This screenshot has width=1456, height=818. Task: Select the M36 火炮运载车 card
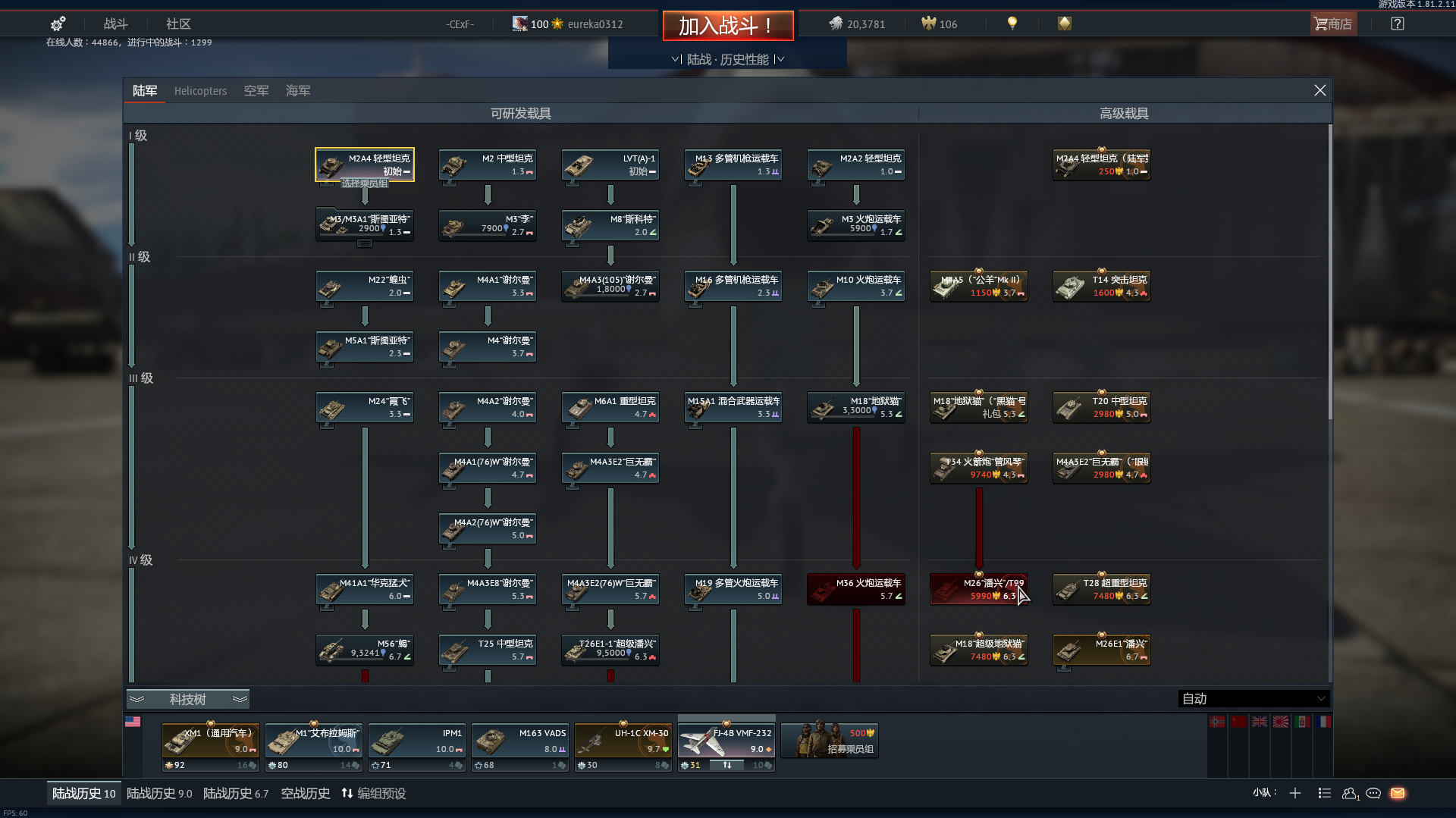[856, 589]
